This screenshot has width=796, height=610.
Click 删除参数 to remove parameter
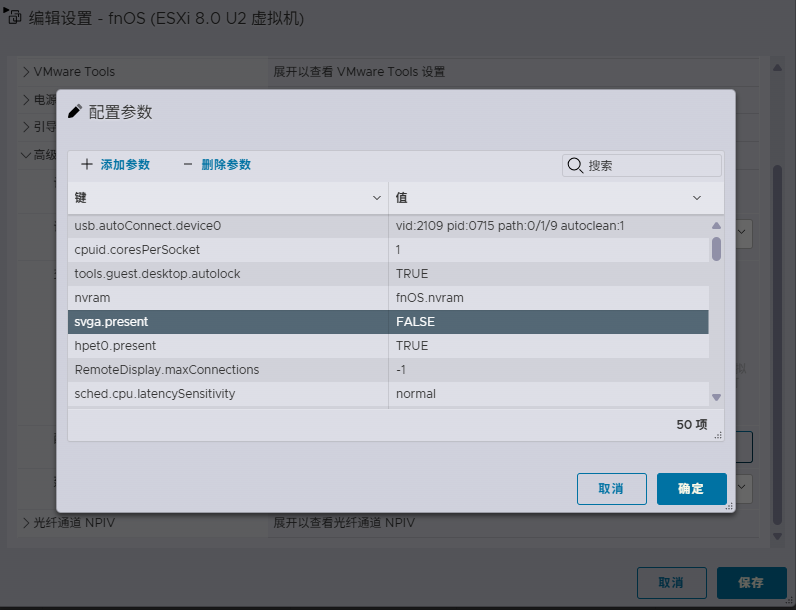coord(226,164)
